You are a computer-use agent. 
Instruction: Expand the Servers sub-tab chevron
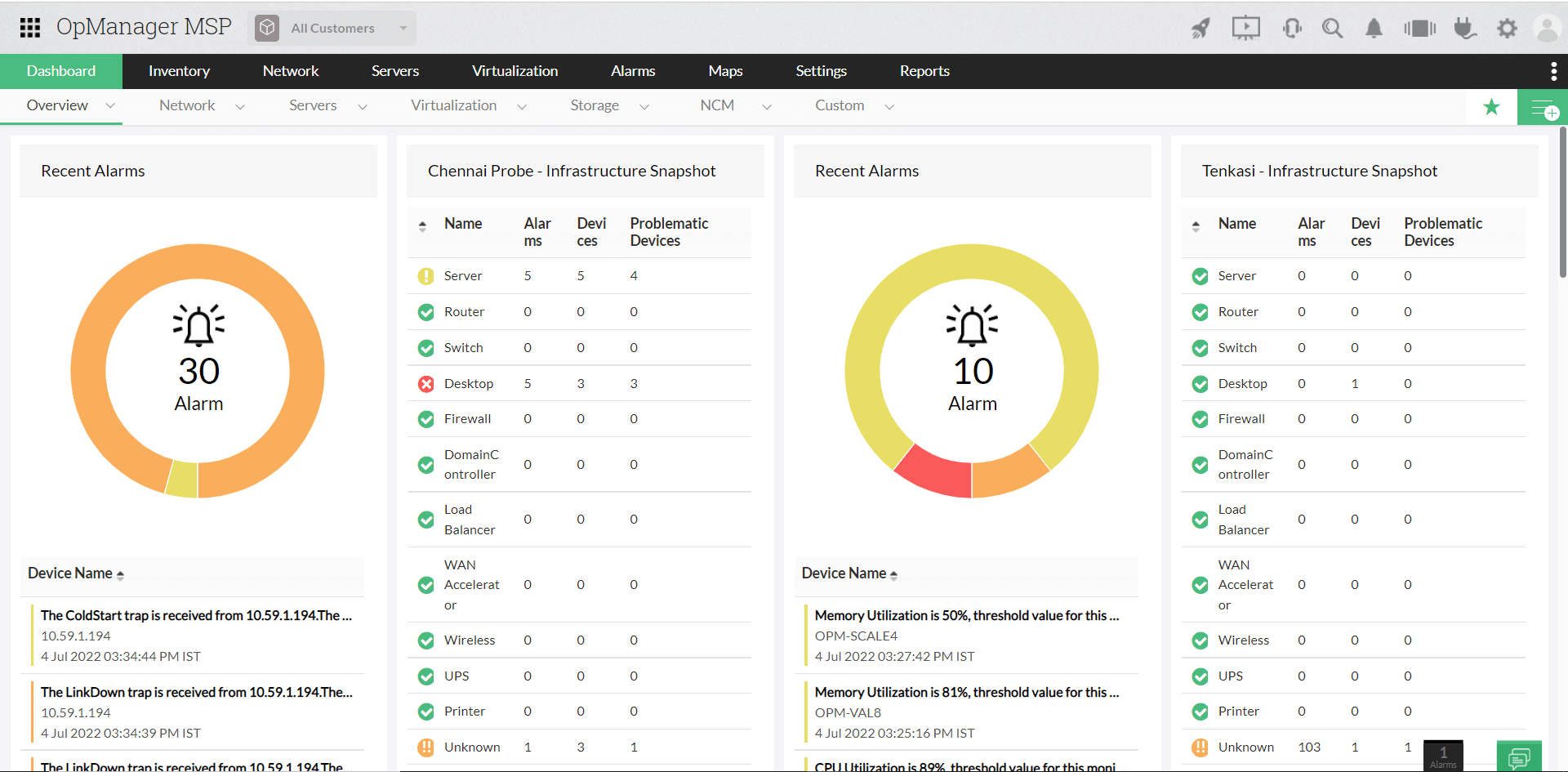point(363,107)
